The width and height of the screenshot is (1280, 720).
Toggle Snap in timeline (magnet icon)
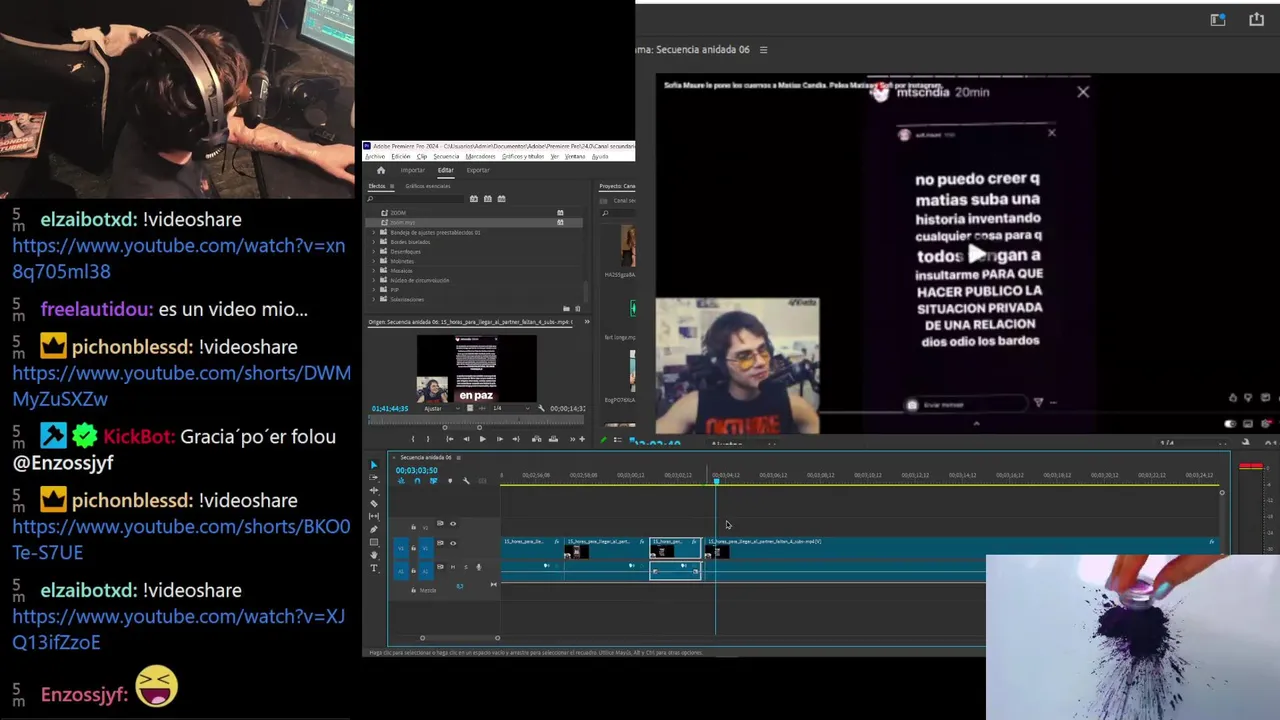(417, 481)
